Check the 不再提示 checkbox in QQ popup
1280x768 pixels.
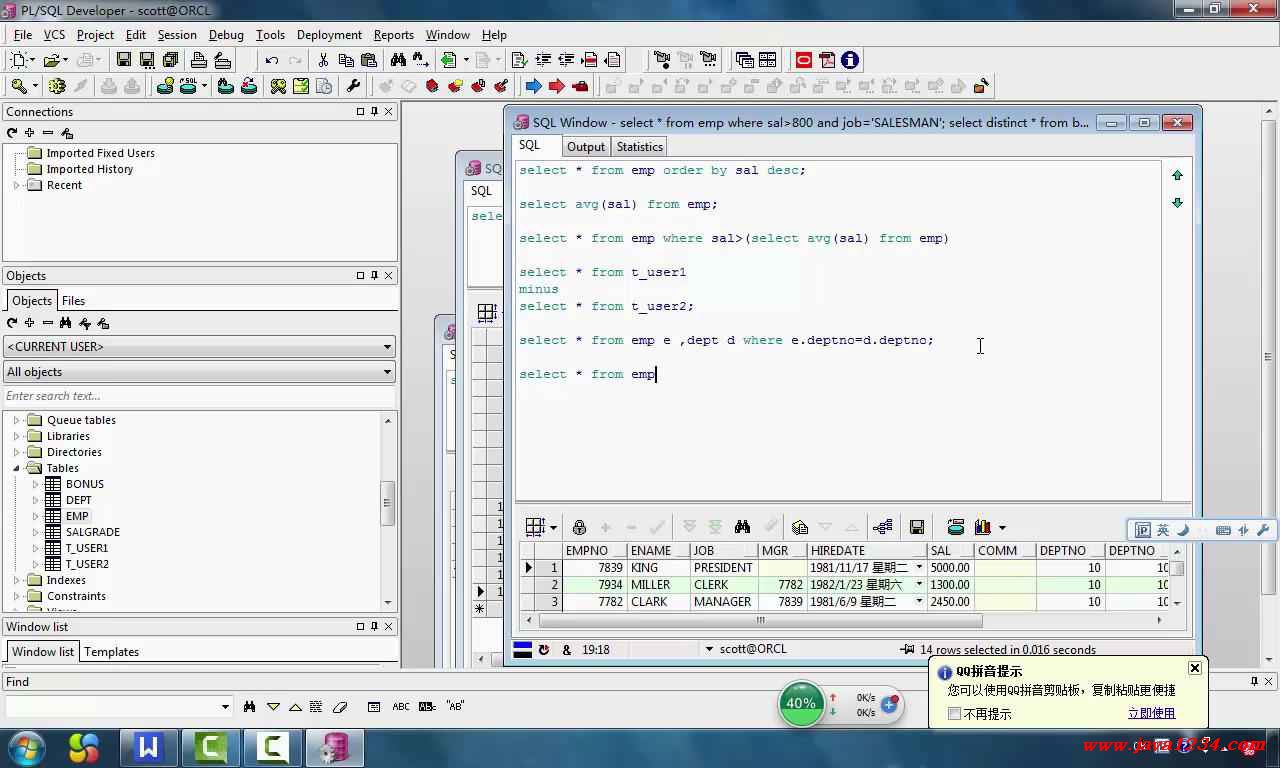click(x=954, y=714)
